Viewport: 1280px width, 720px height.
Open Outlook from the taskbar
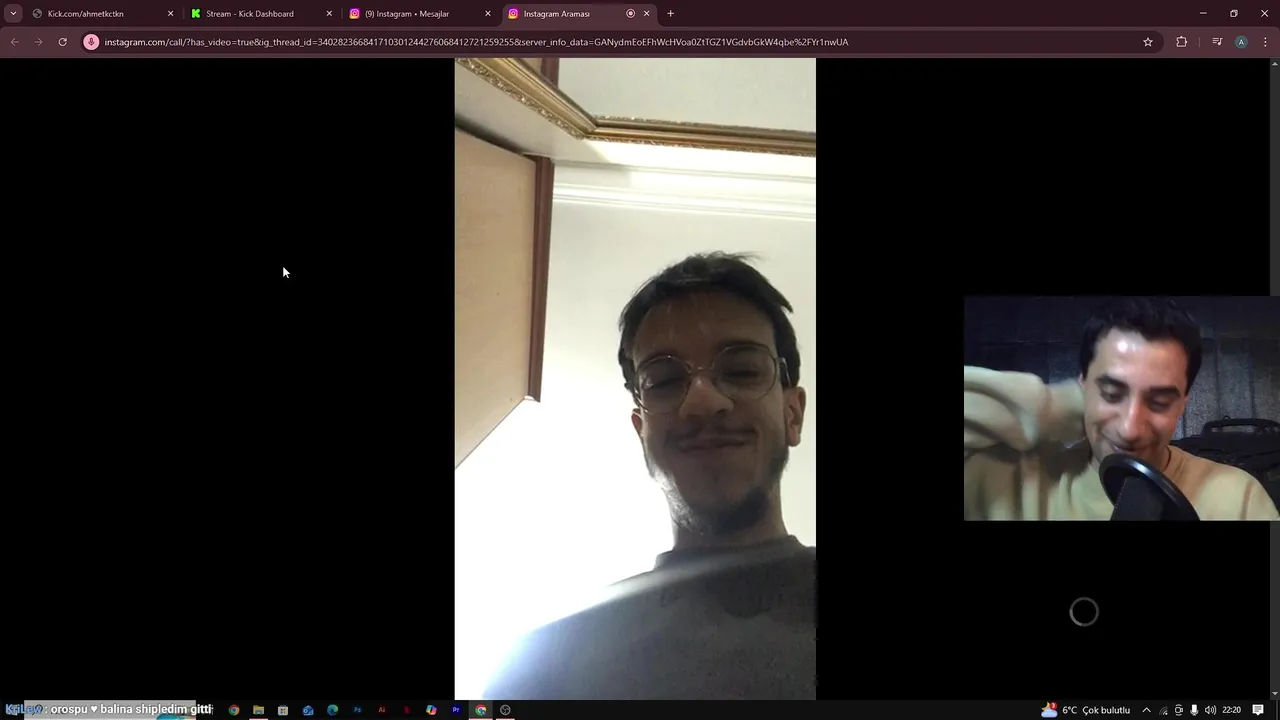click(308, 710)
